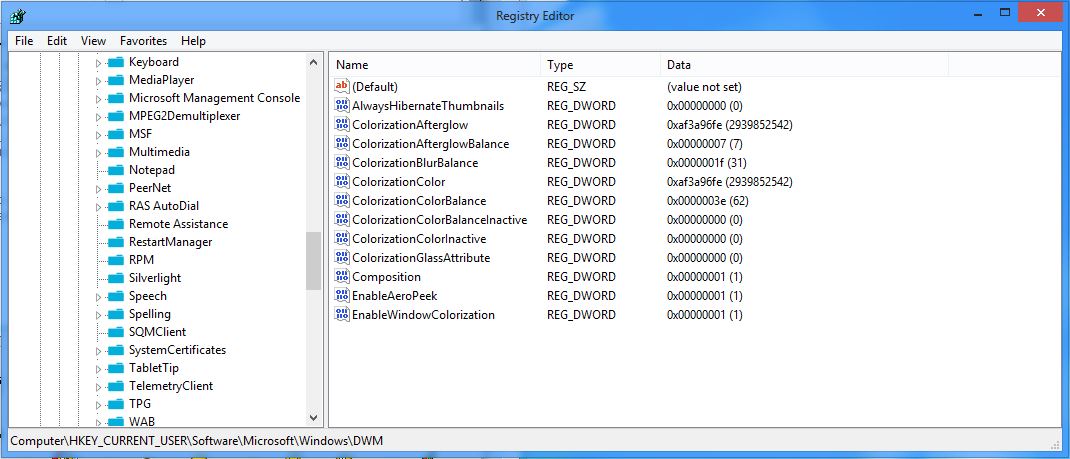Click the tree pane scroll up arrow
The width and height of the screenshot is (1070, 459).
click(x=313, y=62)
